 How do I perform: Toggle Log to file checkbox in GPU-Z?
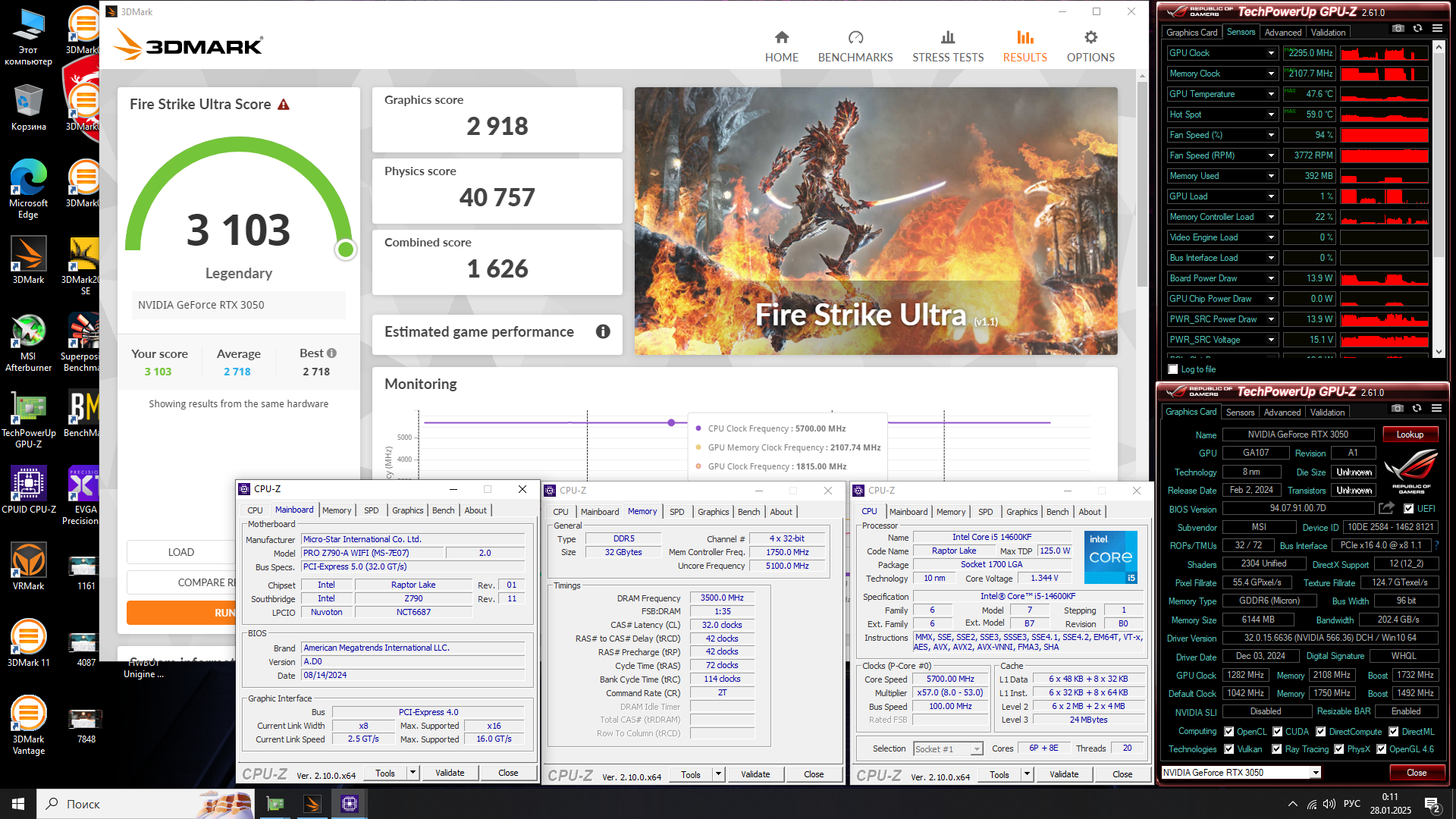click(x=1173, y=369)
